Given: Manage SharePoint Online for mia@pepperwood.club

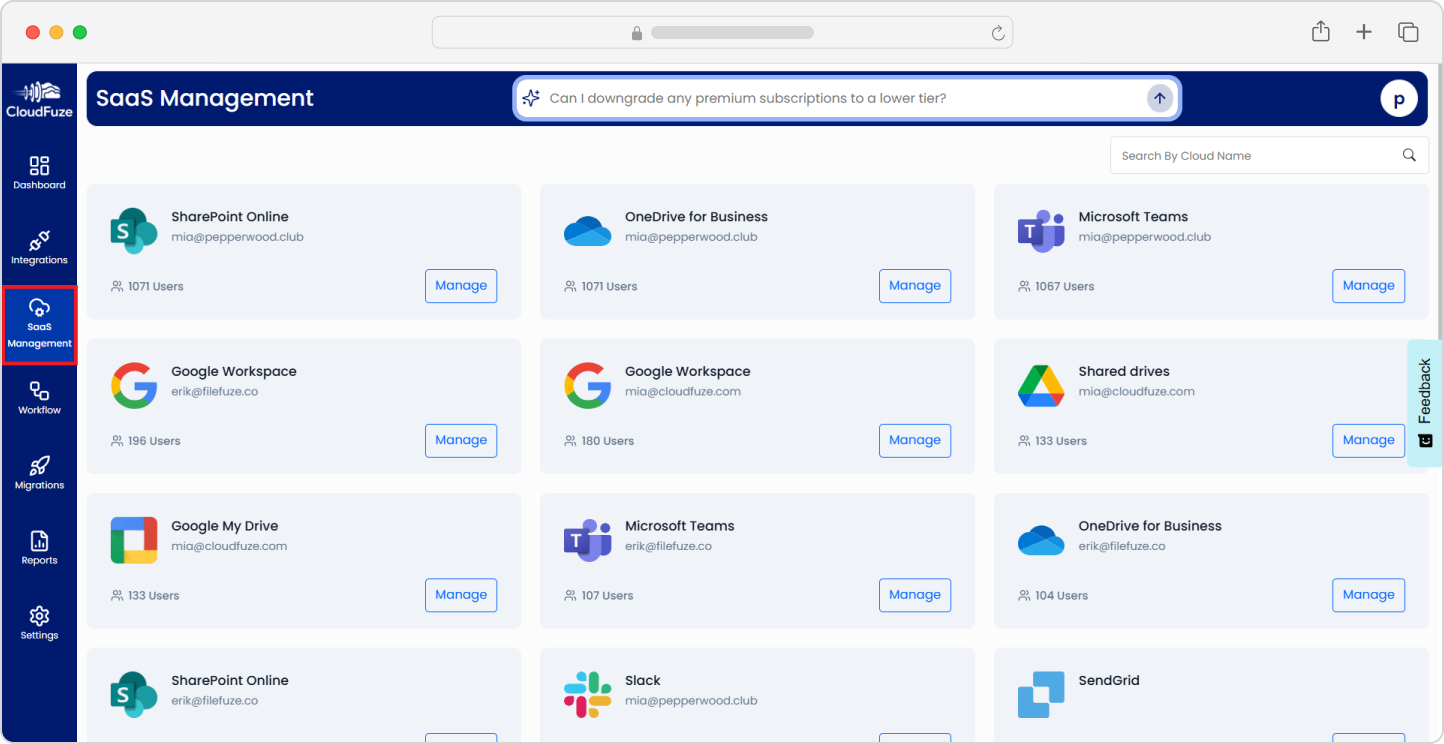Looking at the screenshot, I should 461,286.
